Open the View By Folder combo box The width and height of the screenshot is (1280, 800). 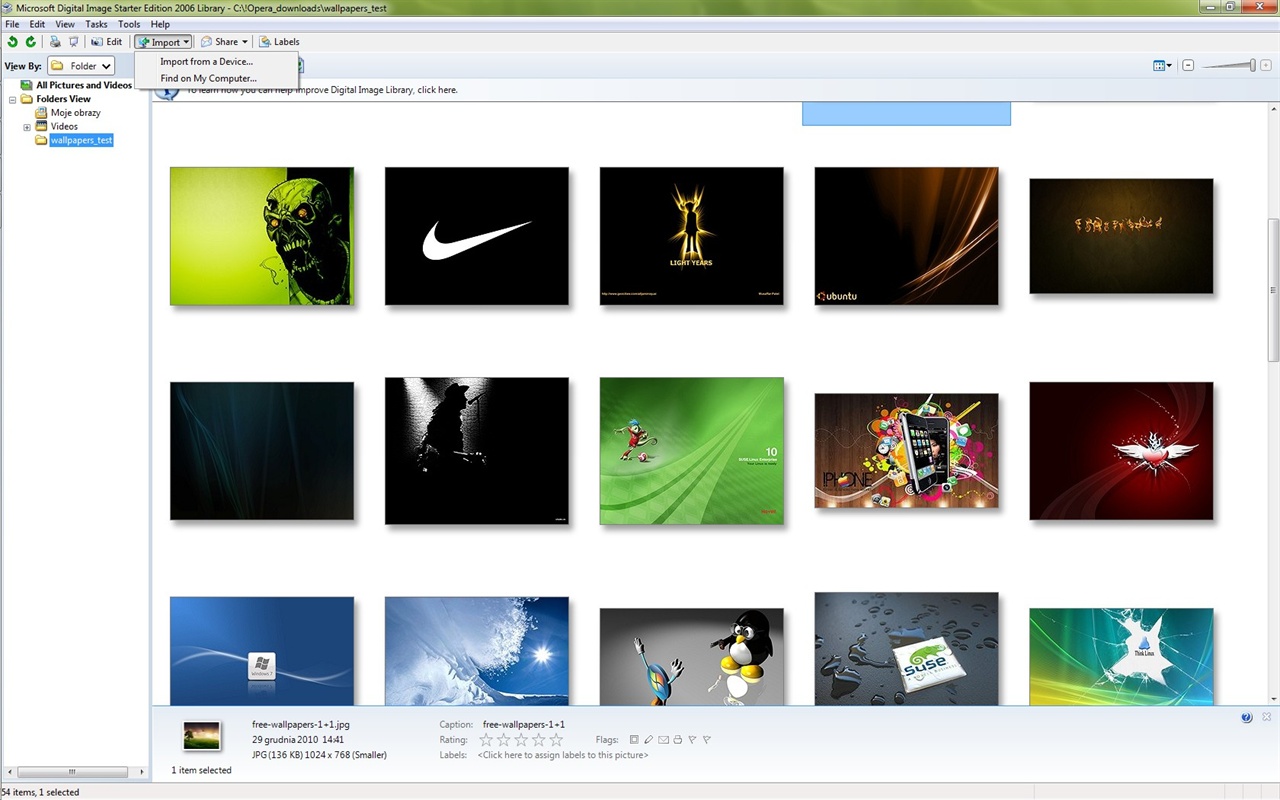pyautogui.click(x=81, y=66)
